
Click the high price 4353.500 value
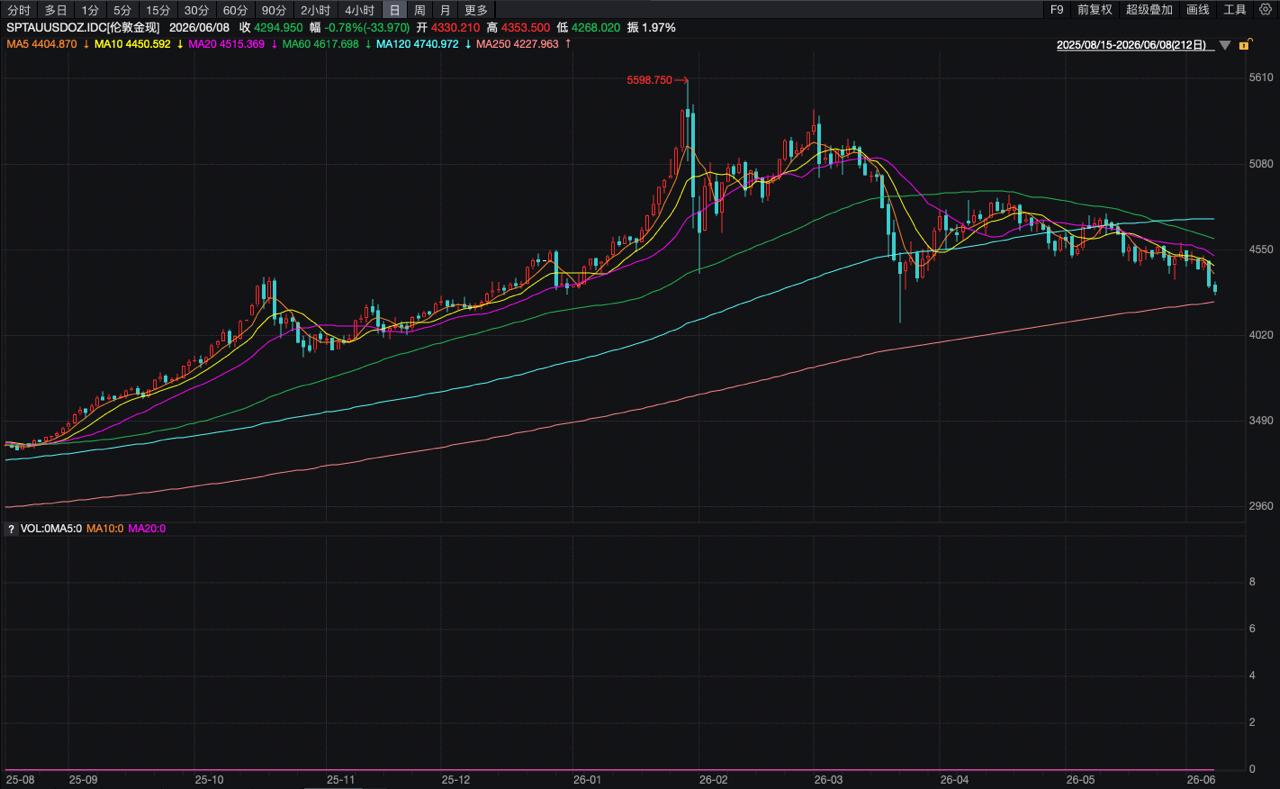[527, 27]
